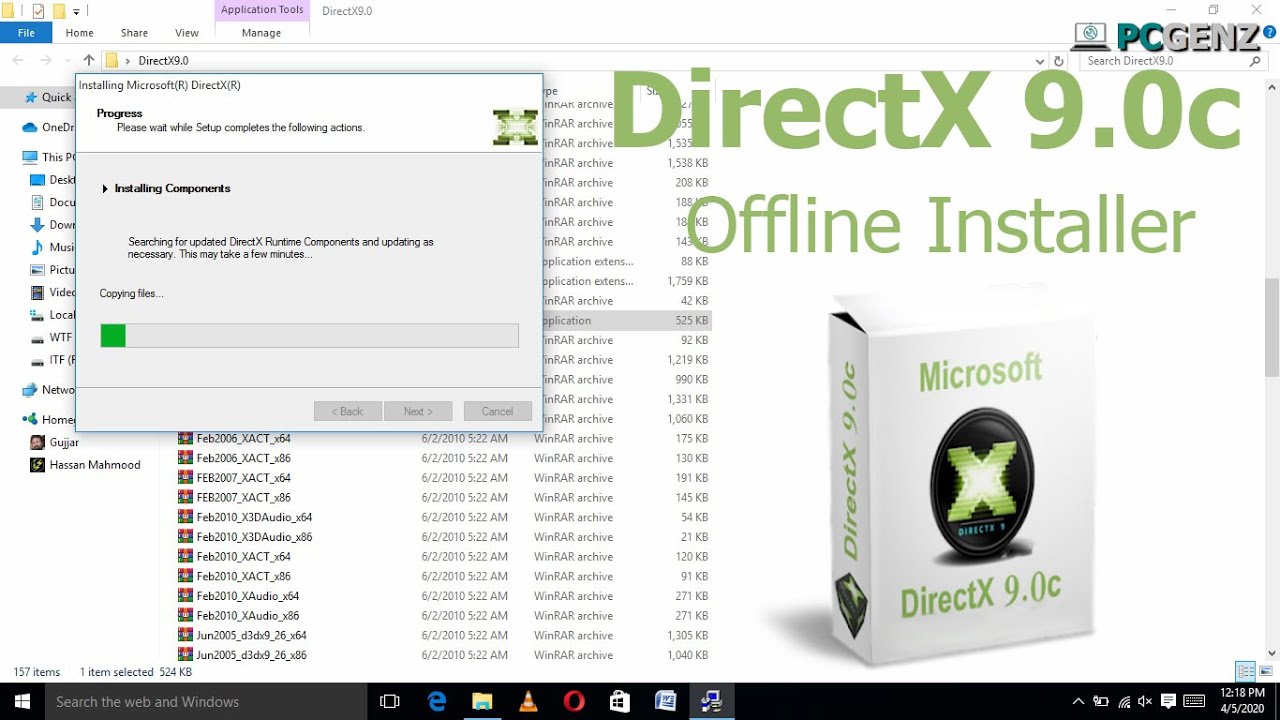This screenshot has height=720, width=1280.
Task: Open the File tab in Explorer
Action: coord(26,33)
